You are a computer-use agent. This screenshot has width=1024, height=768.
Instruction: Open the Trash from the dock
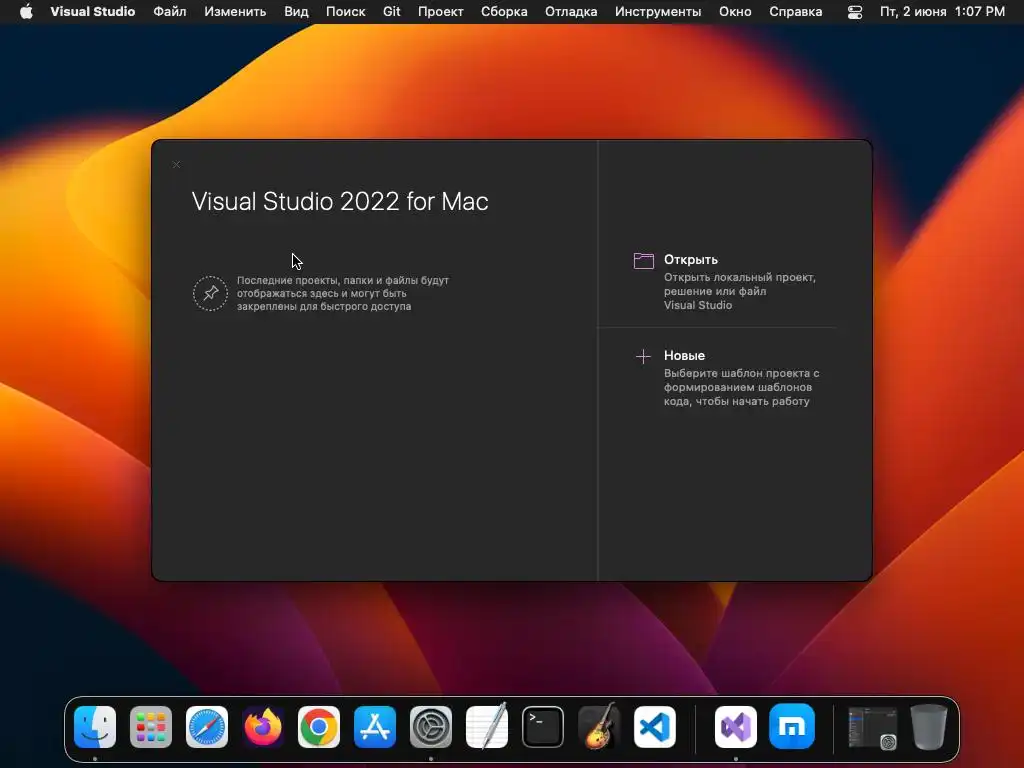click(x=929, y=727)
